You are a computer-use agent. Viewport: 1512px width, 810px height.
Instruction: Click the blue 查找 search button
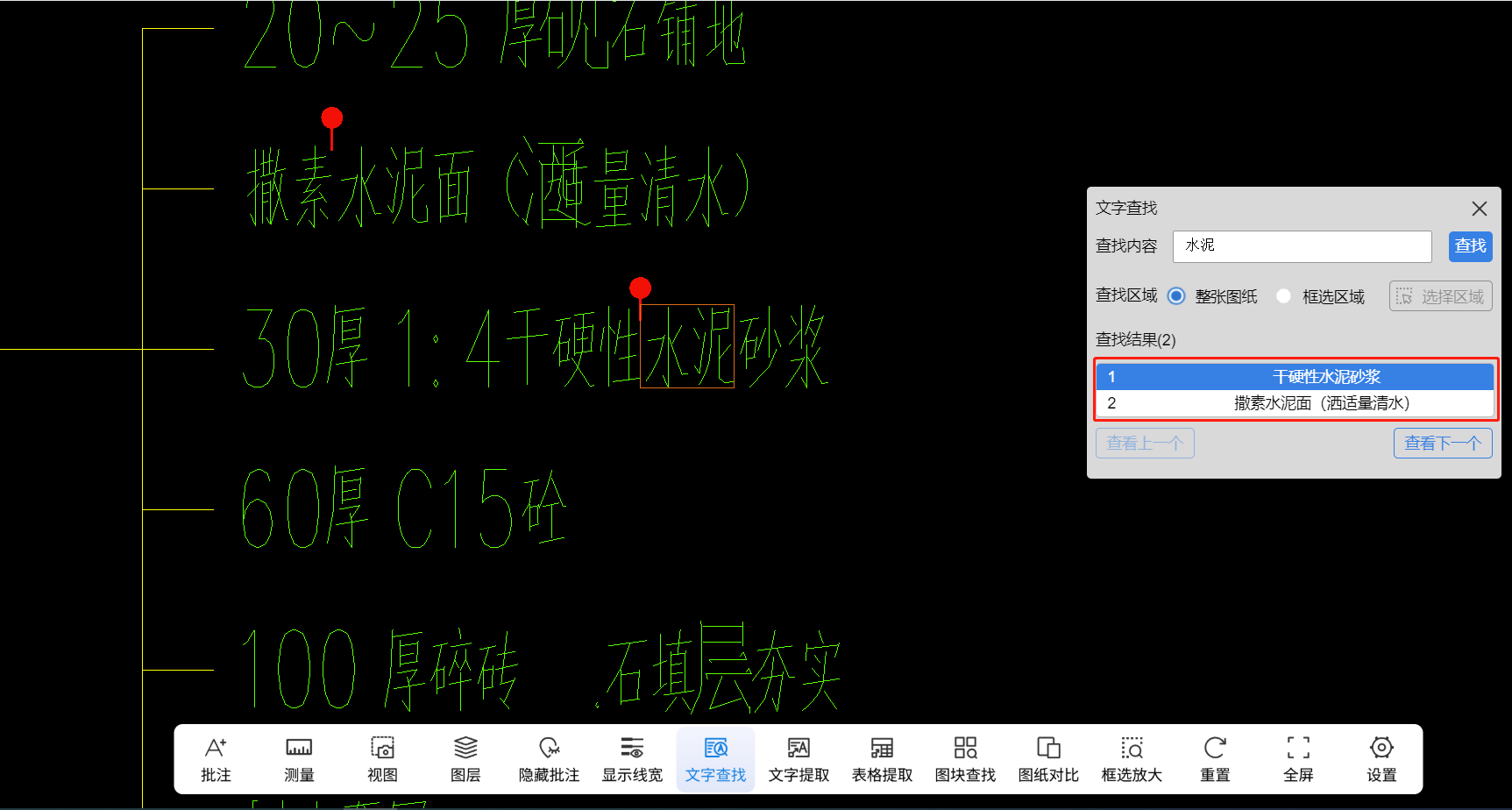pyautogui.click(x=1470, y=246)
